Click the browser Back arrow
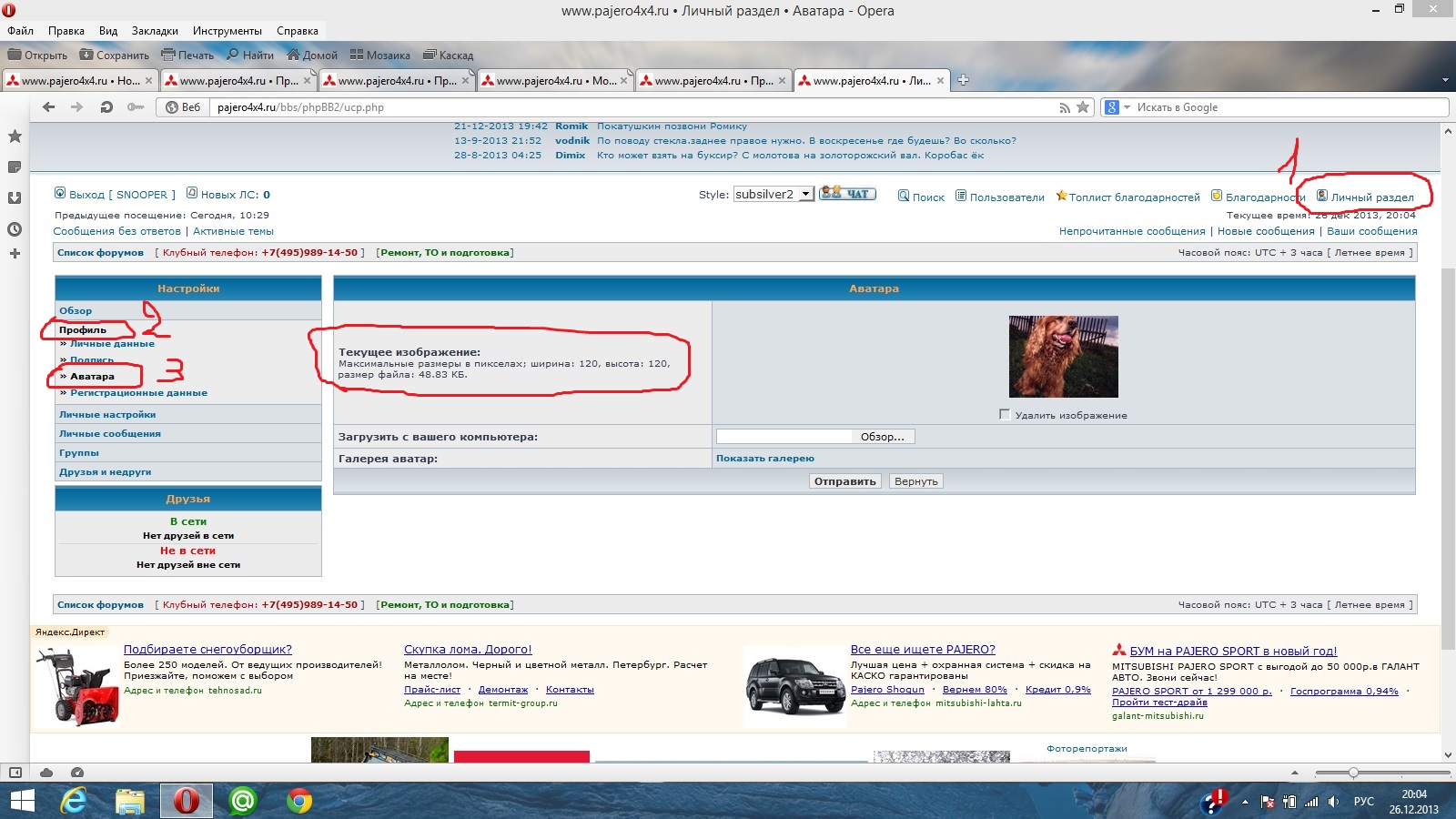Image resolution: width=1456 pixels, height=819 pixels. (x=49, y=107)
